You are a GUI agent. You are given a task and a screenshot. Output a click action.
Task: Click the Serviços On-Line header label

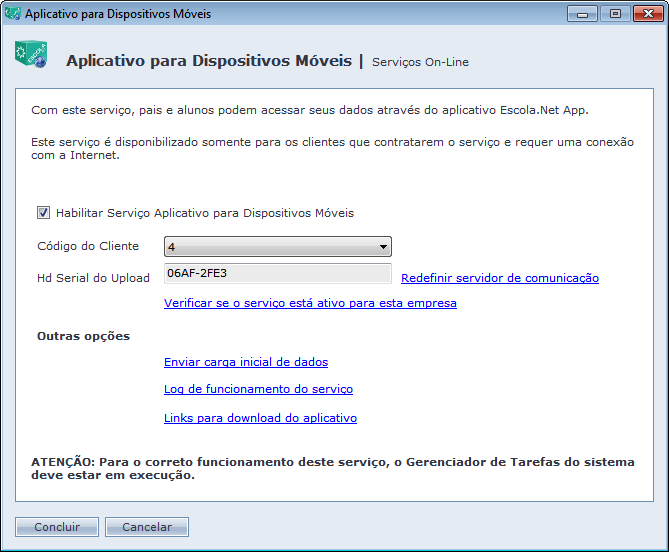pos(420,62)
